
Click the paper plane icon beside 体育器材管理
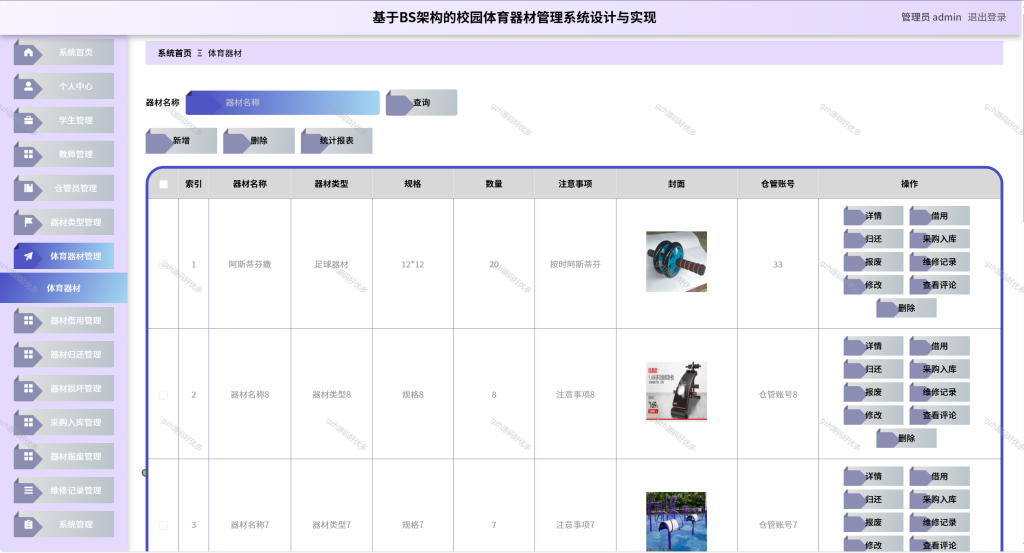pos(28,256)
